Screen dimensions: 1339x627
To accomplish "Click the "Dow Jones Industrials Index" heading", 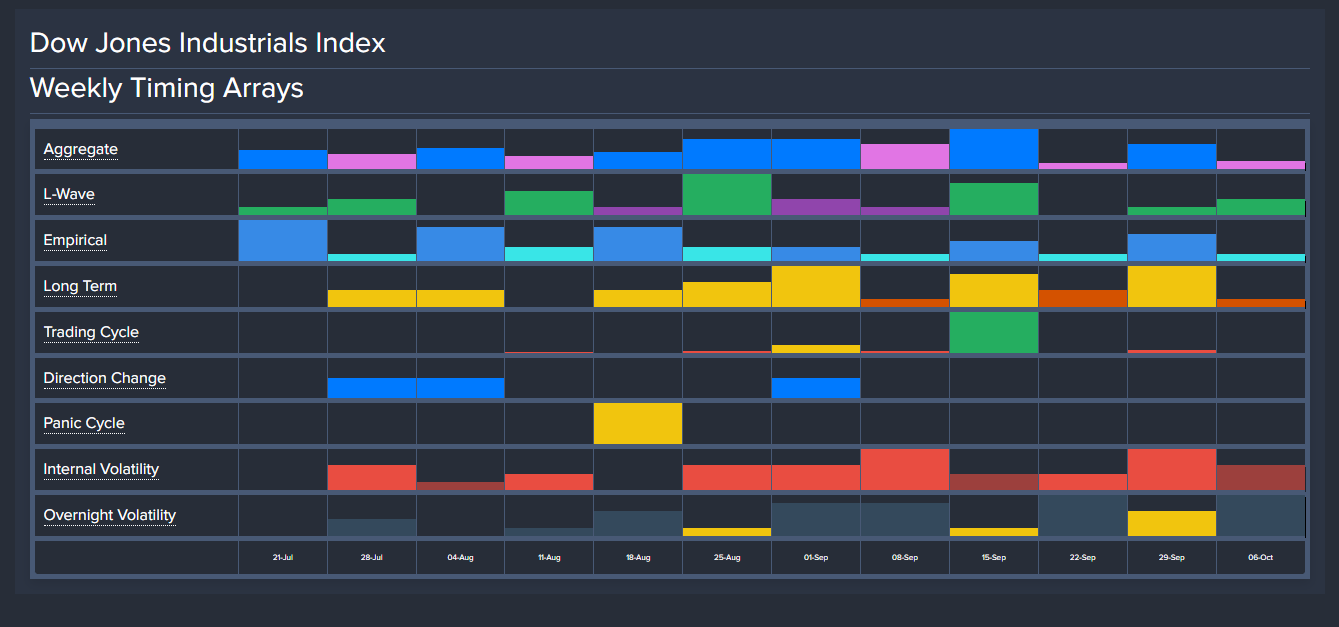I will 208,43.
